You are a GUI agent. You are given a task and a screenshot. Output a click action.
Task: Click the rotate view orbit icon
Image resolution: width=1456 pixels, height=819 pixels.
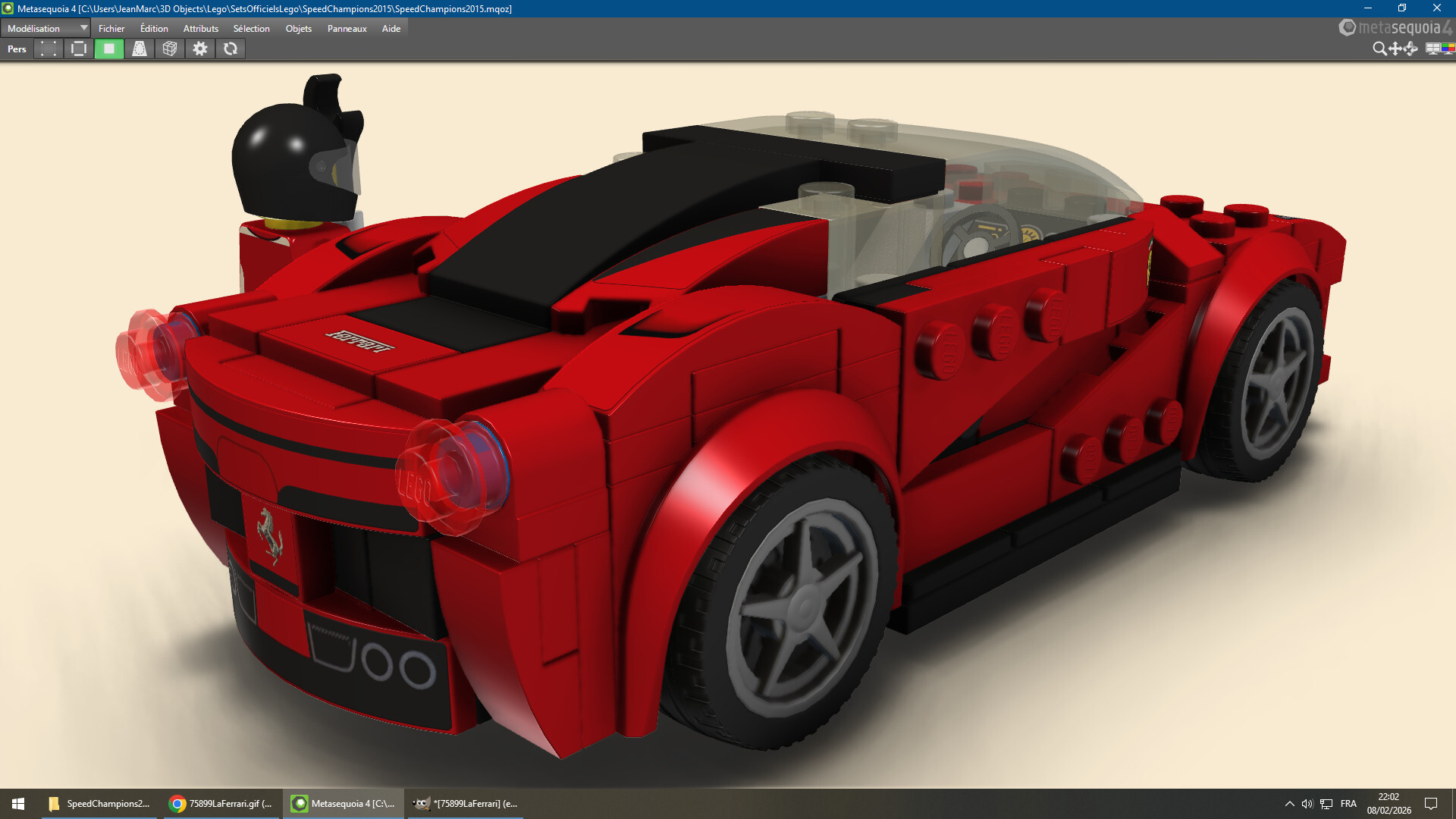click(1410, 49)
